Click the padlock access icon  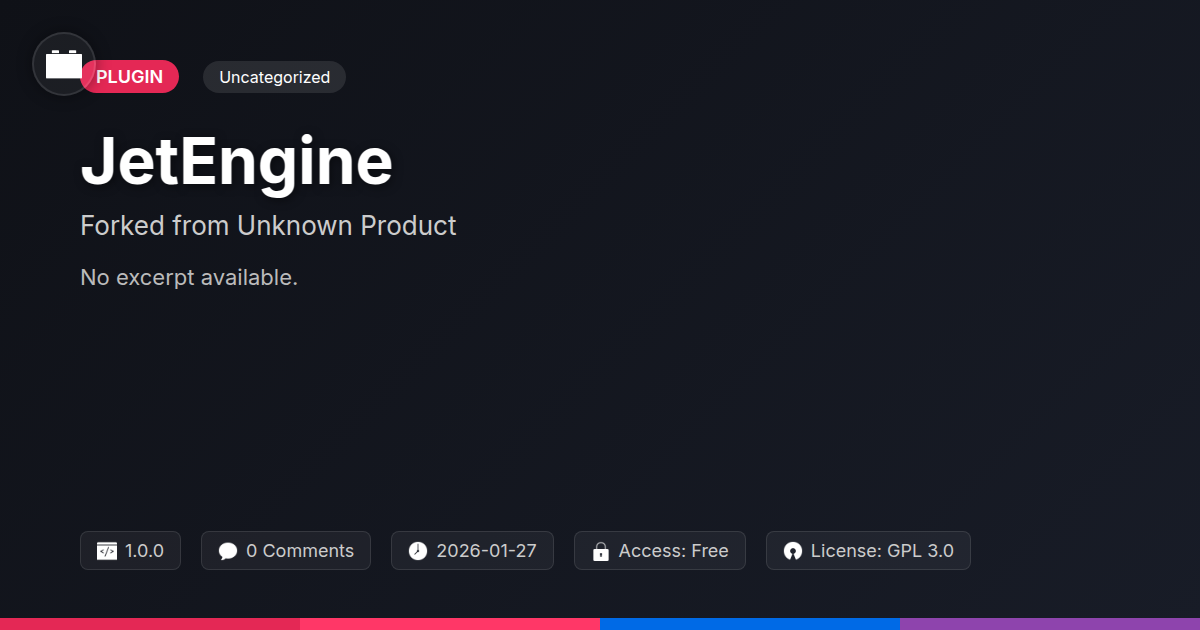click(601, 551)
